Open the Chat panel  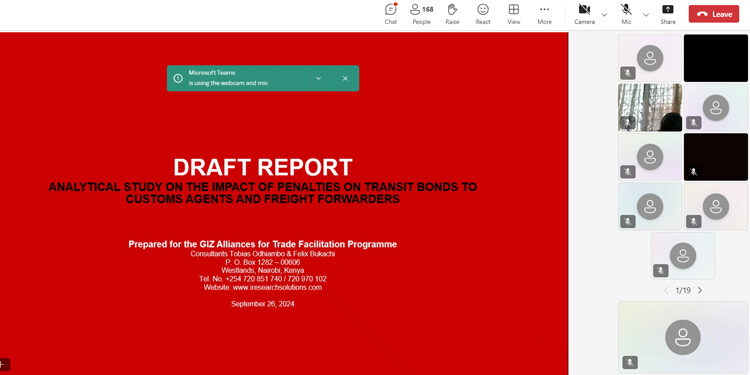[391, 14]
